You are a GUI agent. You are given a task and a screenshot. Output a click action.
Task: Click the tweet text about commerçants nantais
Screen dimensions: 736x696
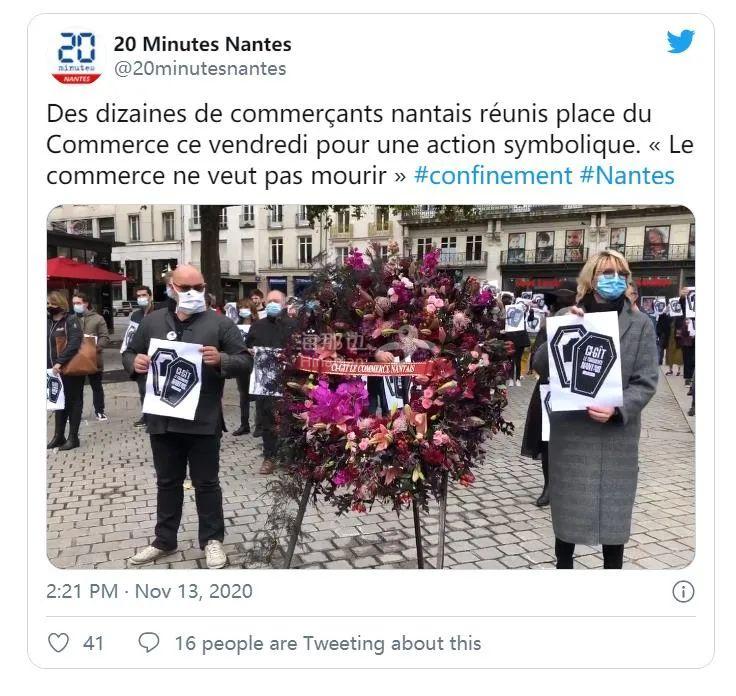pyautogui.click(x=370, y=145)
